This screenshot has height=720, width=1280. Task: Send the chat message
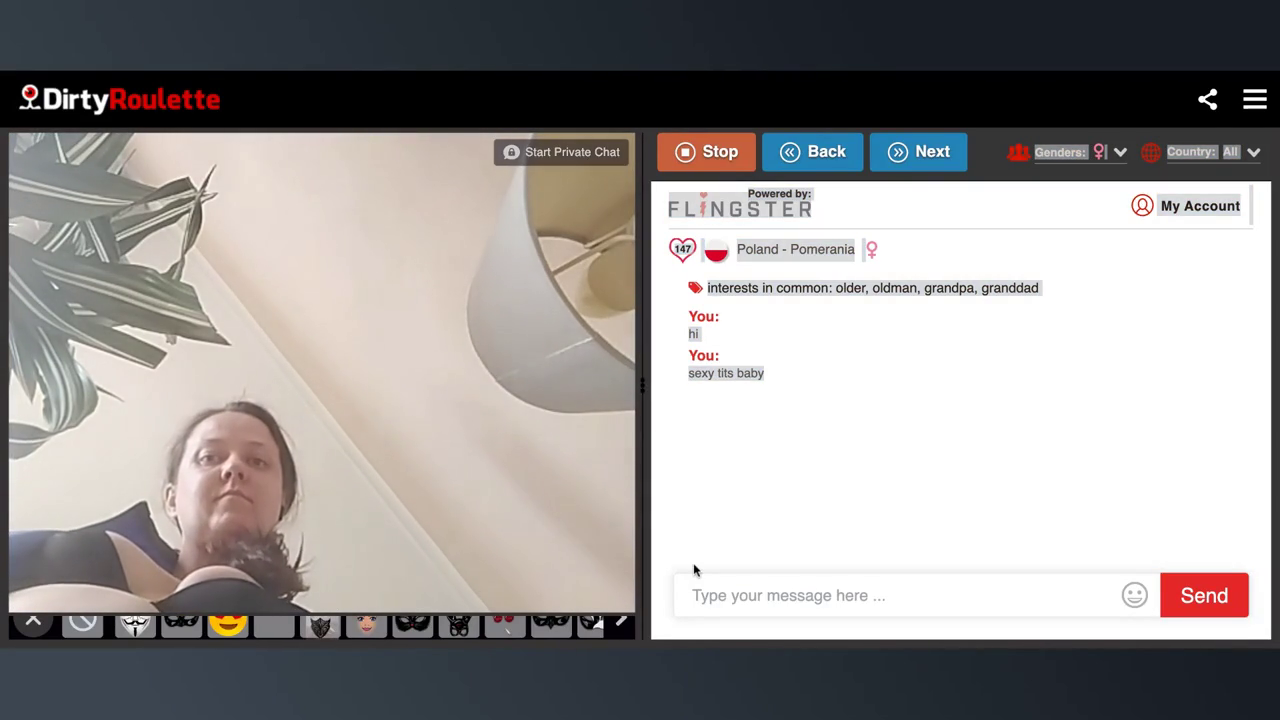(1204, 595)
